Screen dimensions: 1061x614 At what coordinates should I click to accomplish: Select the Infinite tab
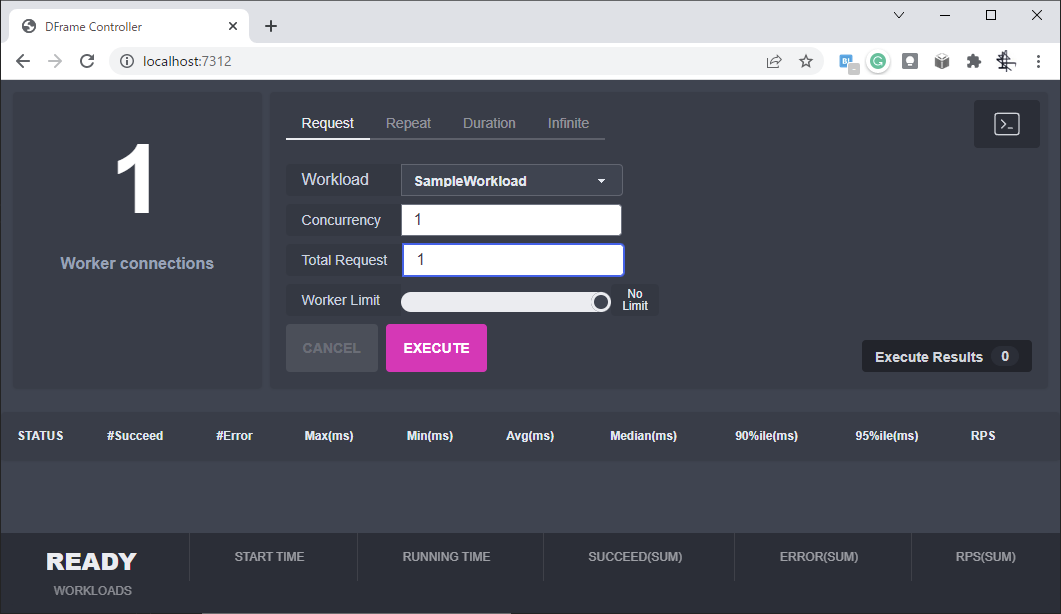568,123
